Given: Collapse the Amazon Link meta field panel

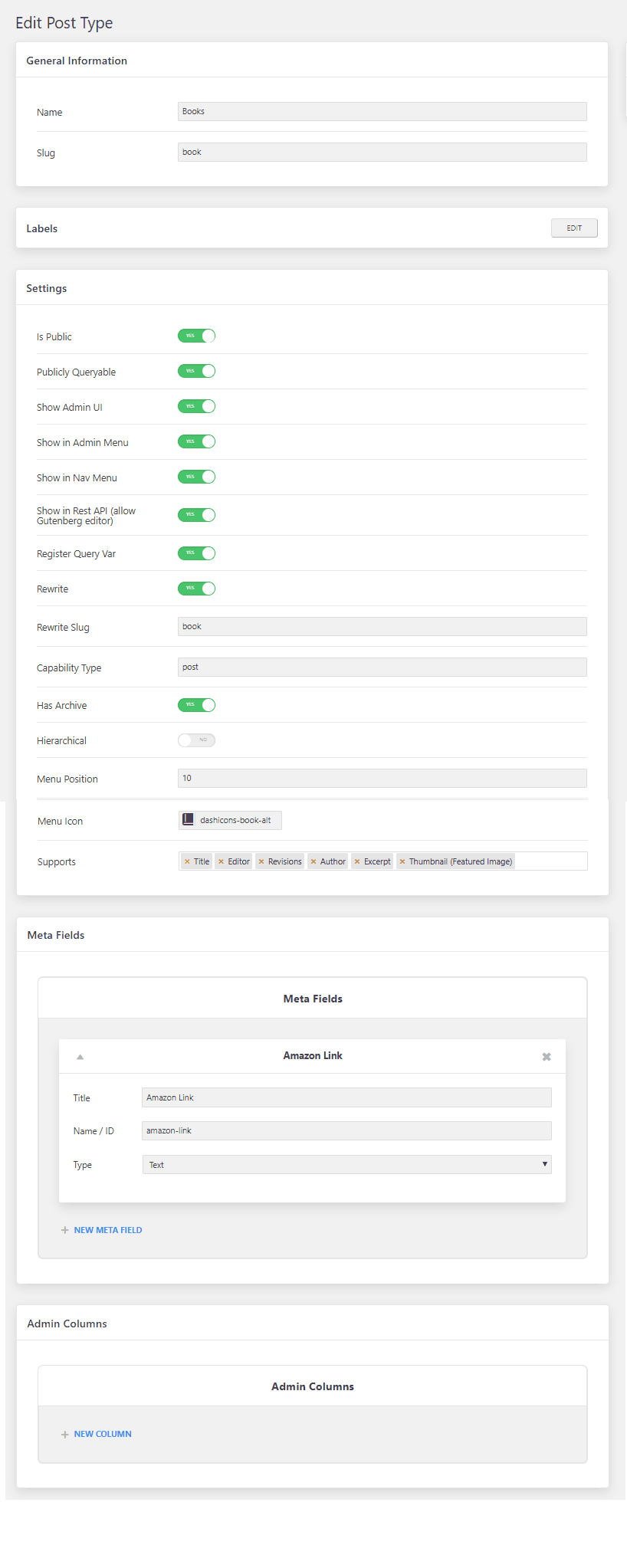Looking at the screenshot, I should coord(80,1057).
